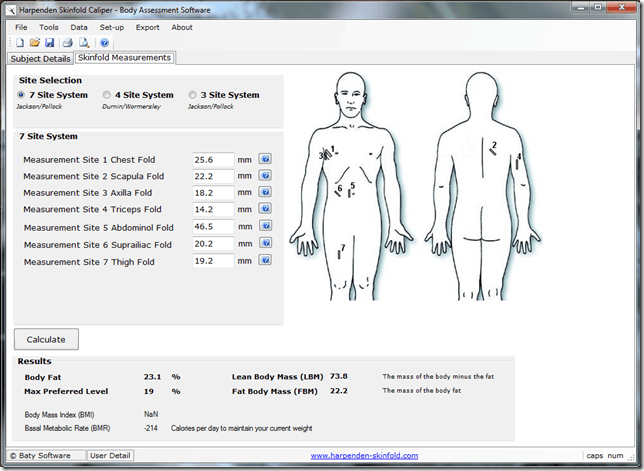Click the Scapula Fold value field
This screenshot has width=644, height=471.
pos(212,176)
